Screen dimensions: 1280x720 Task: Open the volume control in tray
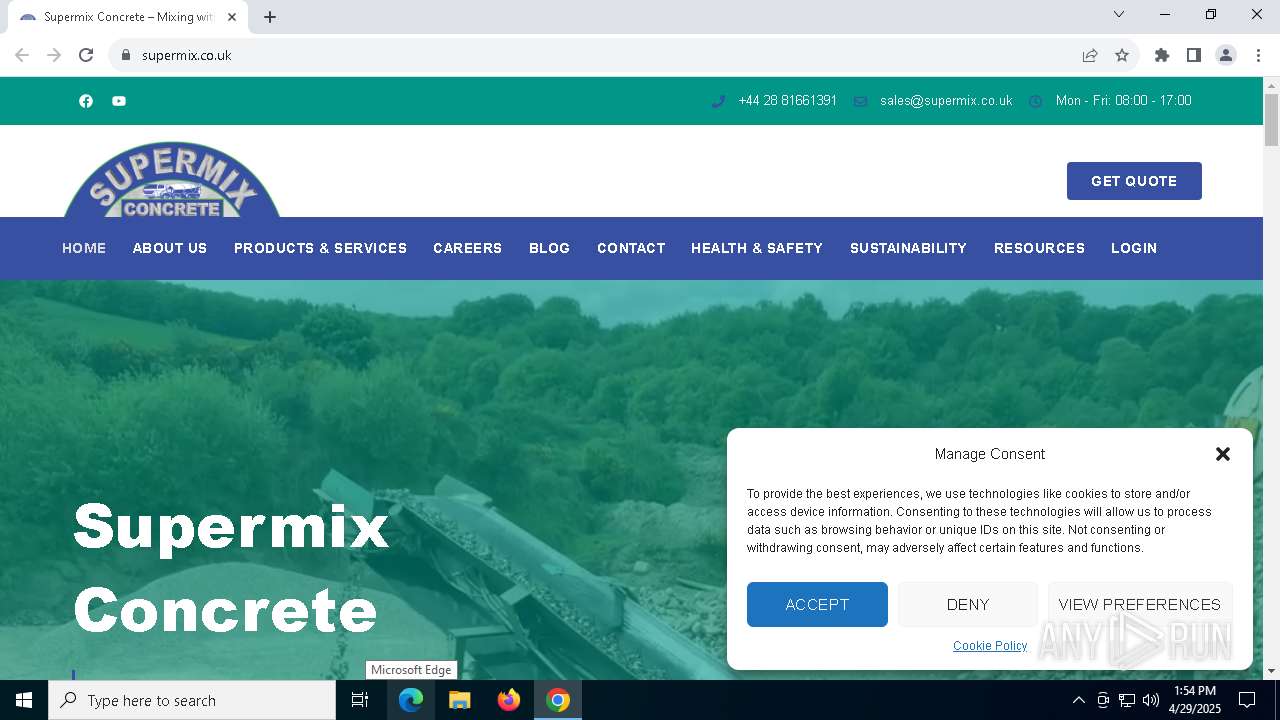[x=1151, y=700]
